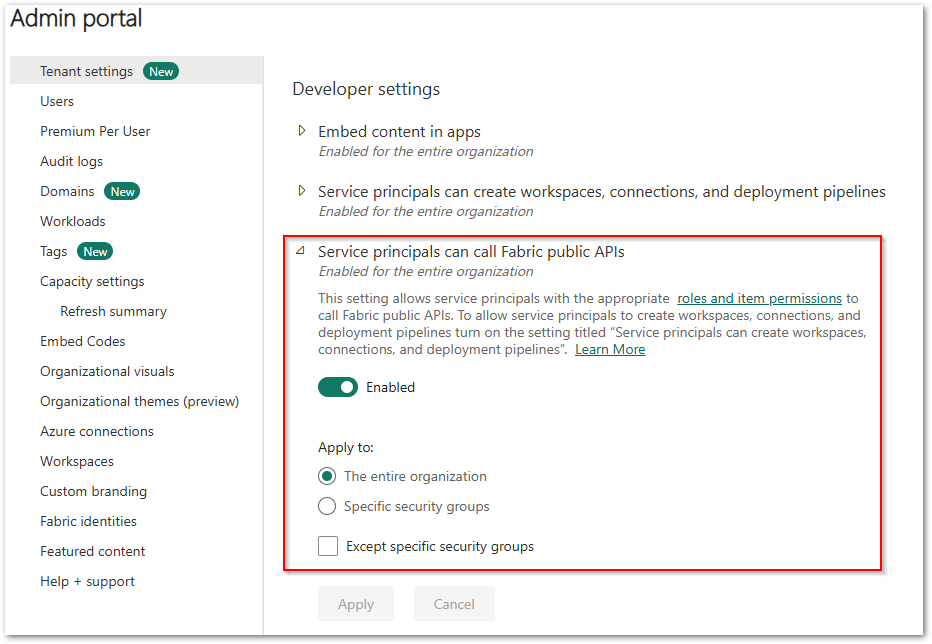
Task: Select Refresh summary sub-item
Action: coord(113,311)
